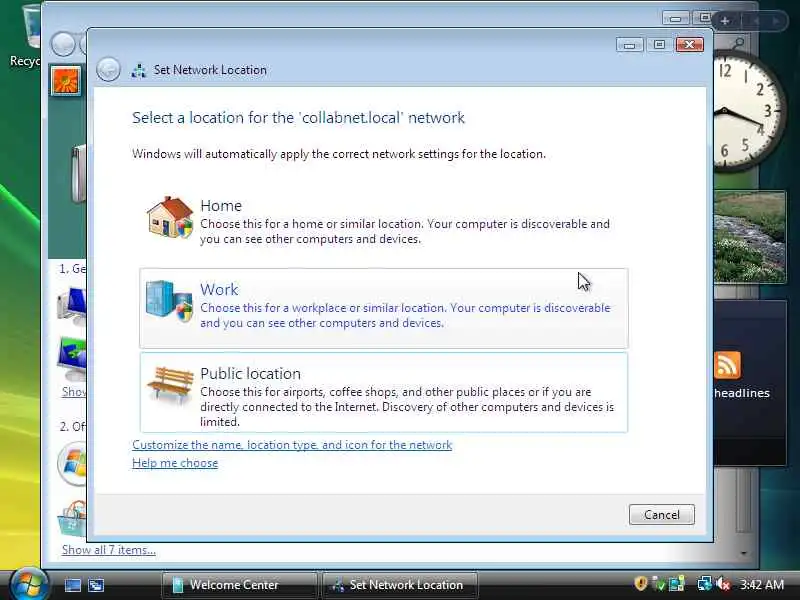800x600 pixels.
Task: Click the search magnifier in Welcome Center
Action: (738, 43)
